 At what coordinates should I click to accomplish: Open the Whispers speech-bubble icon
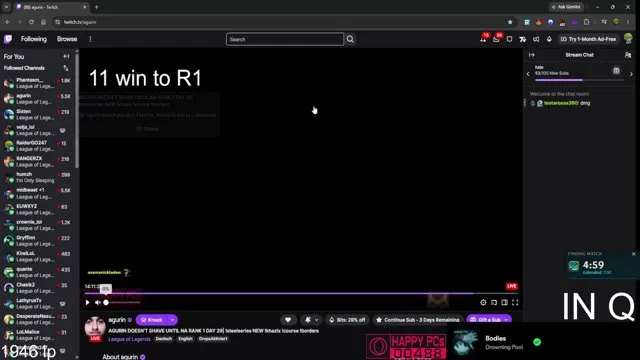[x=509, y=39]
